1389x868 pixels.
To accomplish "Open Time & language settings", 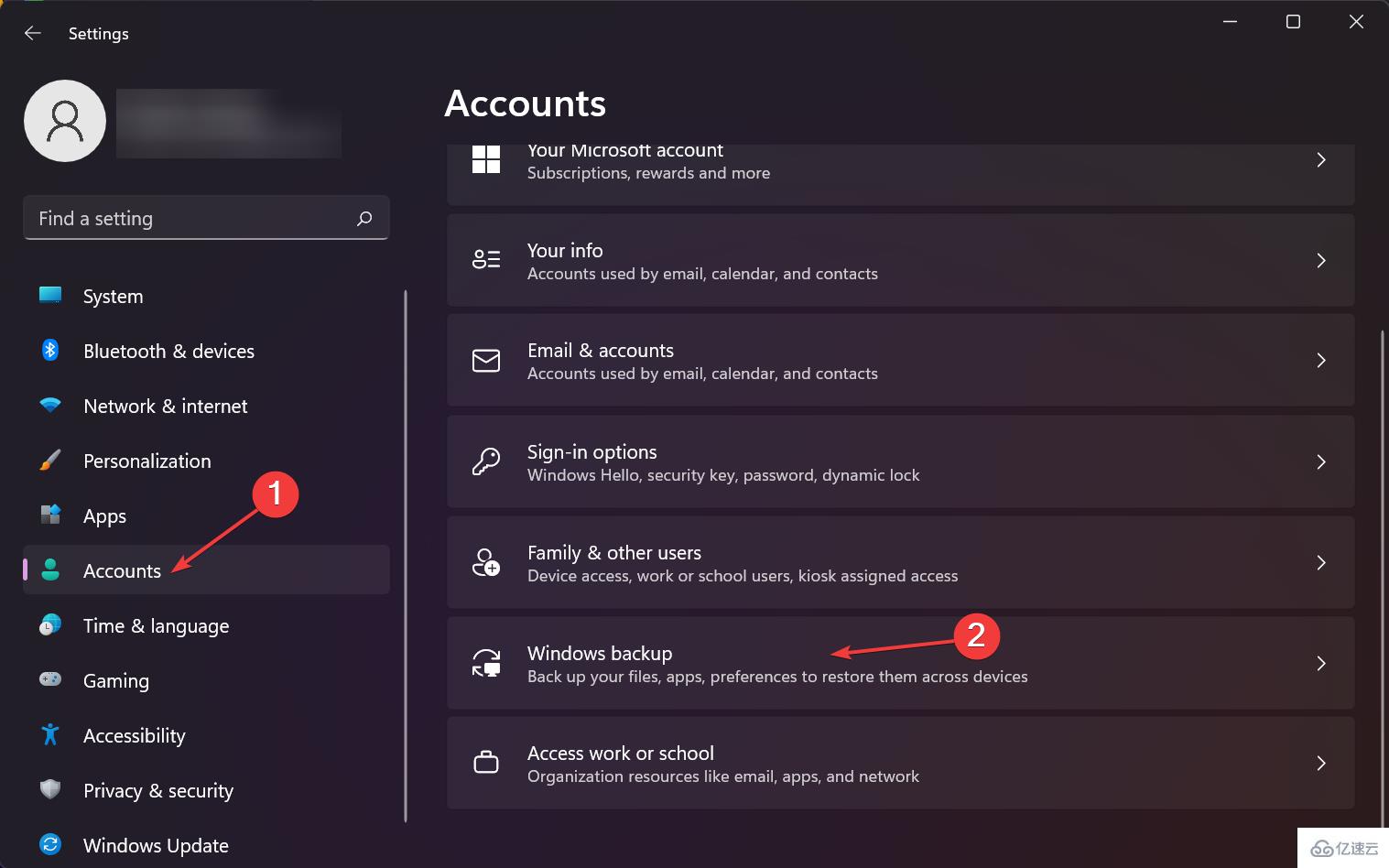I will tap(206, 625).
